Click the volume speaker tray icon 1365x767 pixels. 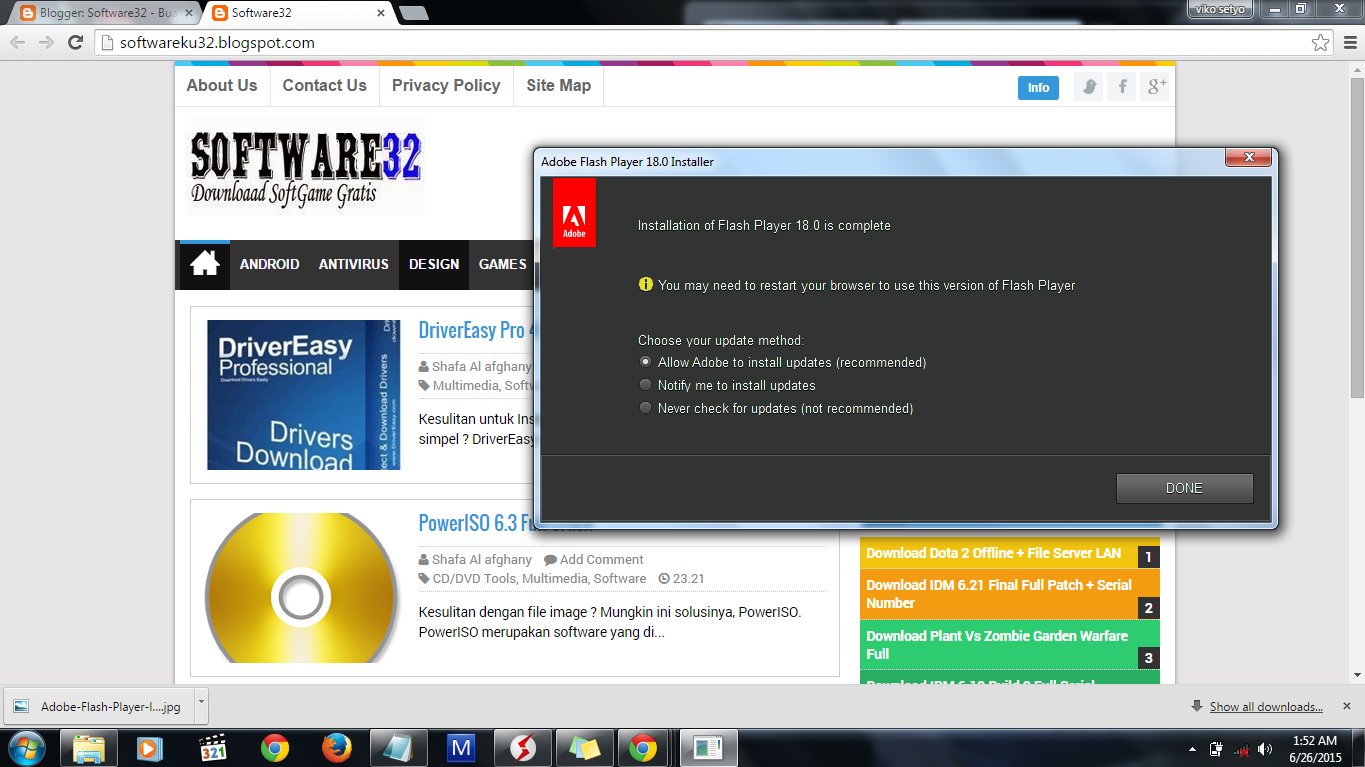point(1266,749)
